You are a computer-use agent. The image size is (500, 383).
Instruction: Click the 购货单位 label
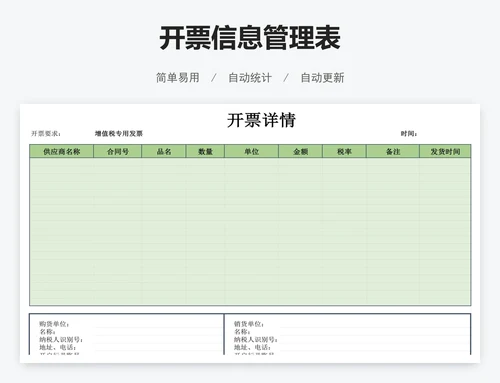pos(54,324)
